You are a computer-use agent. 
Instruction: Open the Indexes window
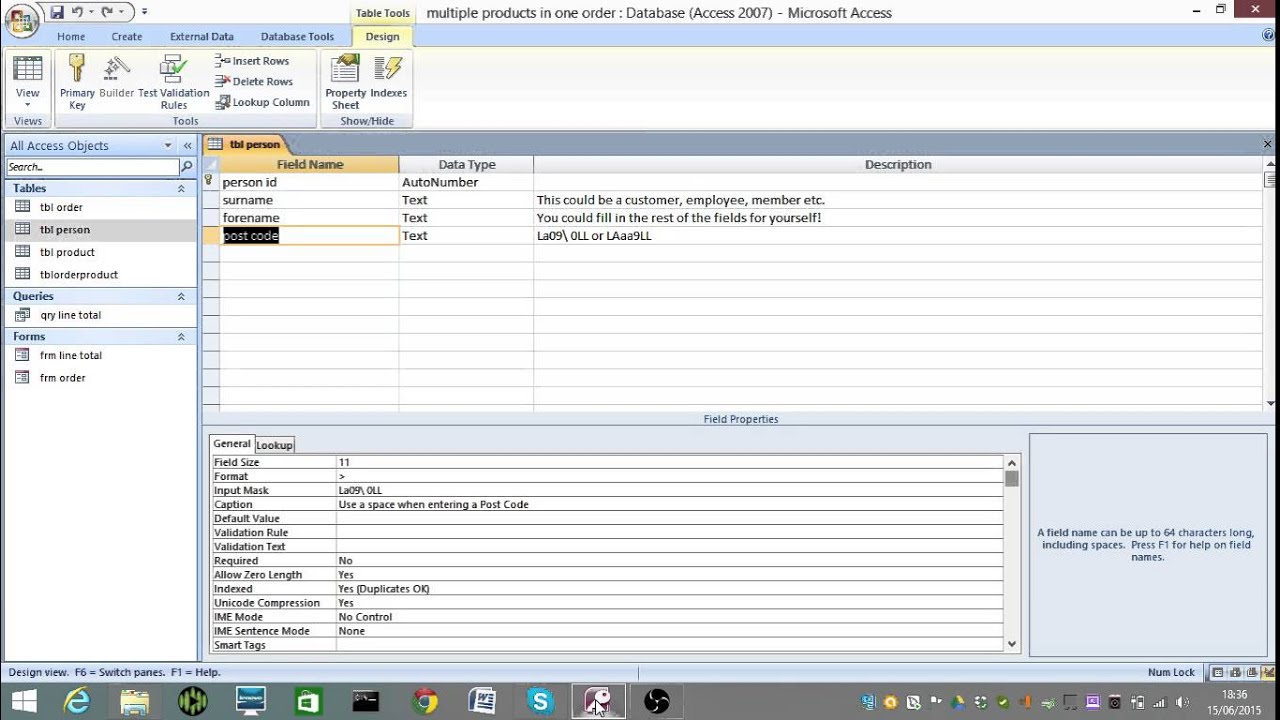pyautogui.click(x=388, y=78)
